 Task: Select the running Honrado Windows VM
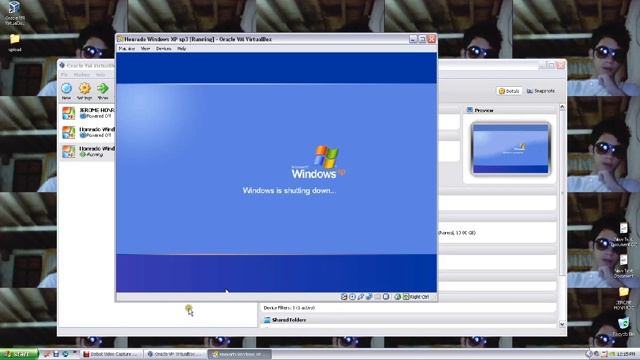click(x=88, y=151)
